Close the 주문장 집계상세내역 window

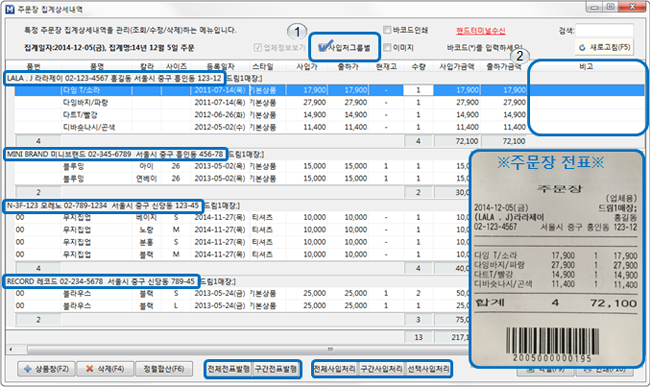pyautogui.click(x=633, y=7)
